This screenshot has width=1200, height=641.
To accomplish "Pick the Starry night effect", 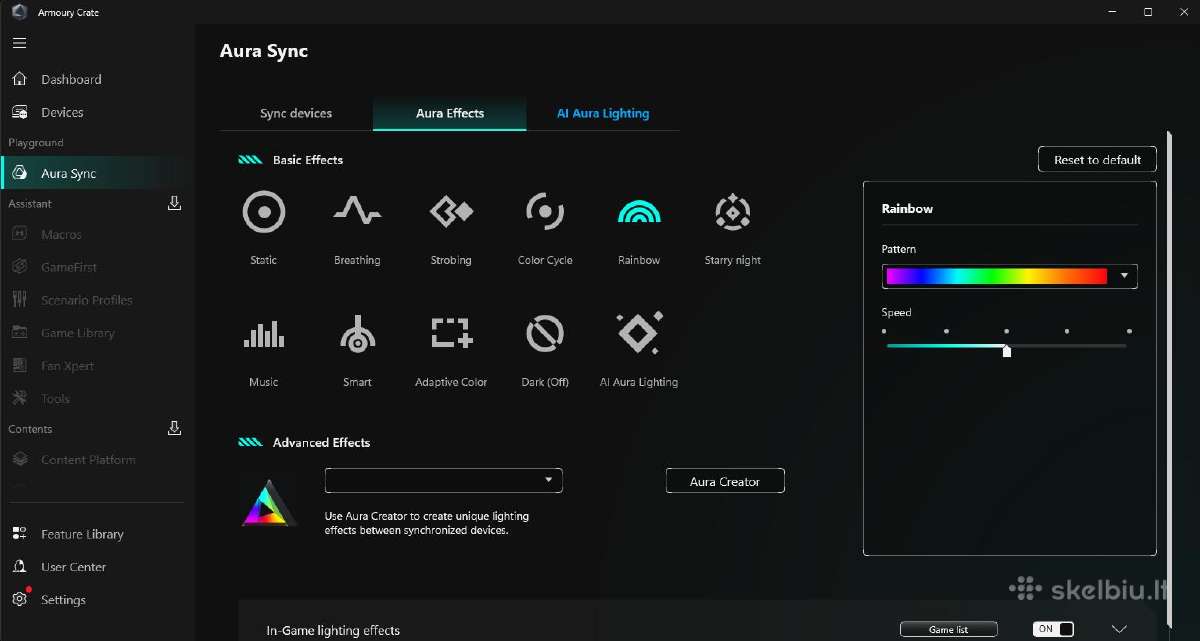I will (x=733, y=212).
